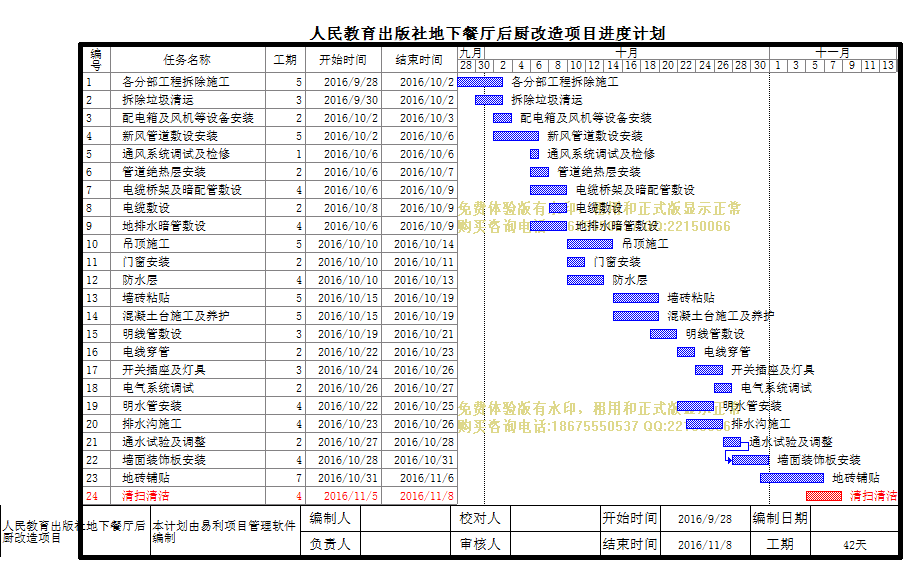The image size is (924, 581).
Task: Click task name 配电箱及风机等设备安装 in table
Action: coord(188,118)
